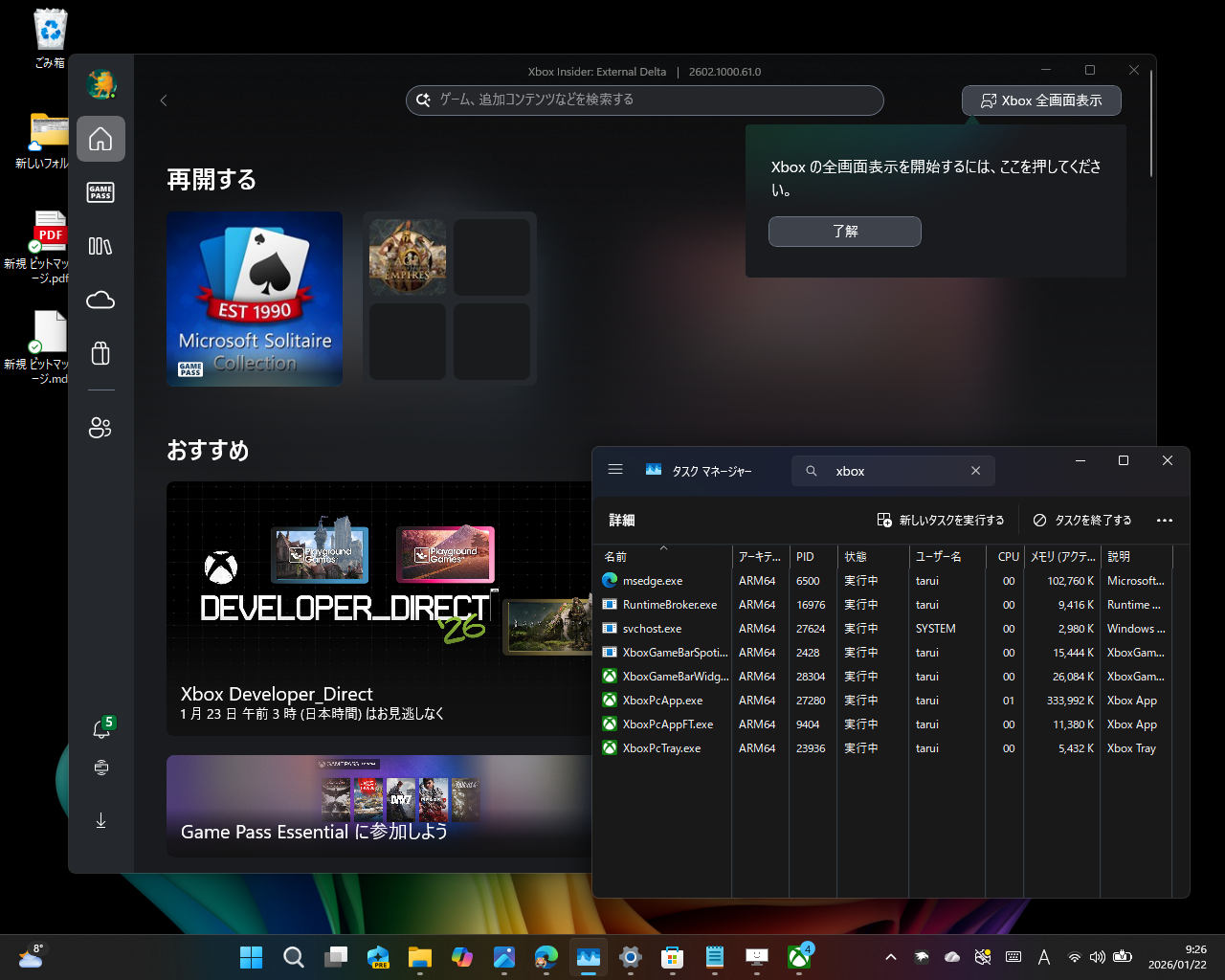Open the Xbox Developer_Direct card
The height and width of the screenshot is (980, 1225).
(379, 609)
